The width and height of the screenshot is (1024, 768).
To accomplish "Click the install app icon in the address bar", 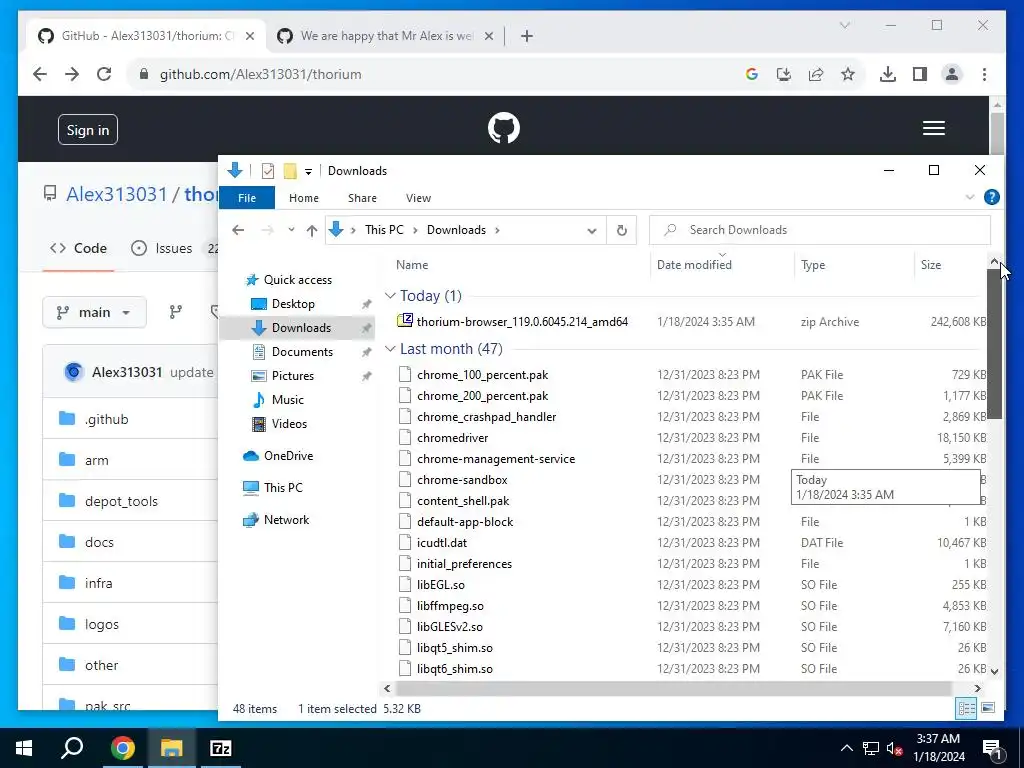I will pos(784,74).
